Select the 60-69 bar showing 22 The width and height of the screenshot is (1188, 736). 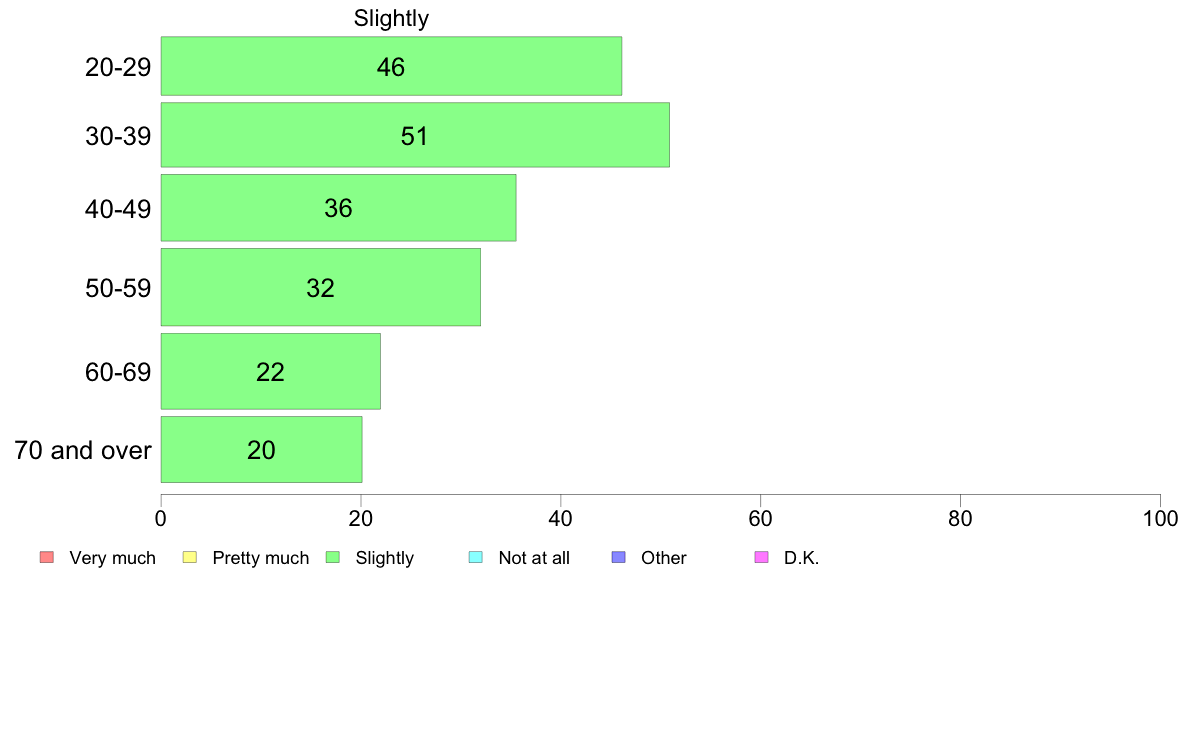pos(270,371)
